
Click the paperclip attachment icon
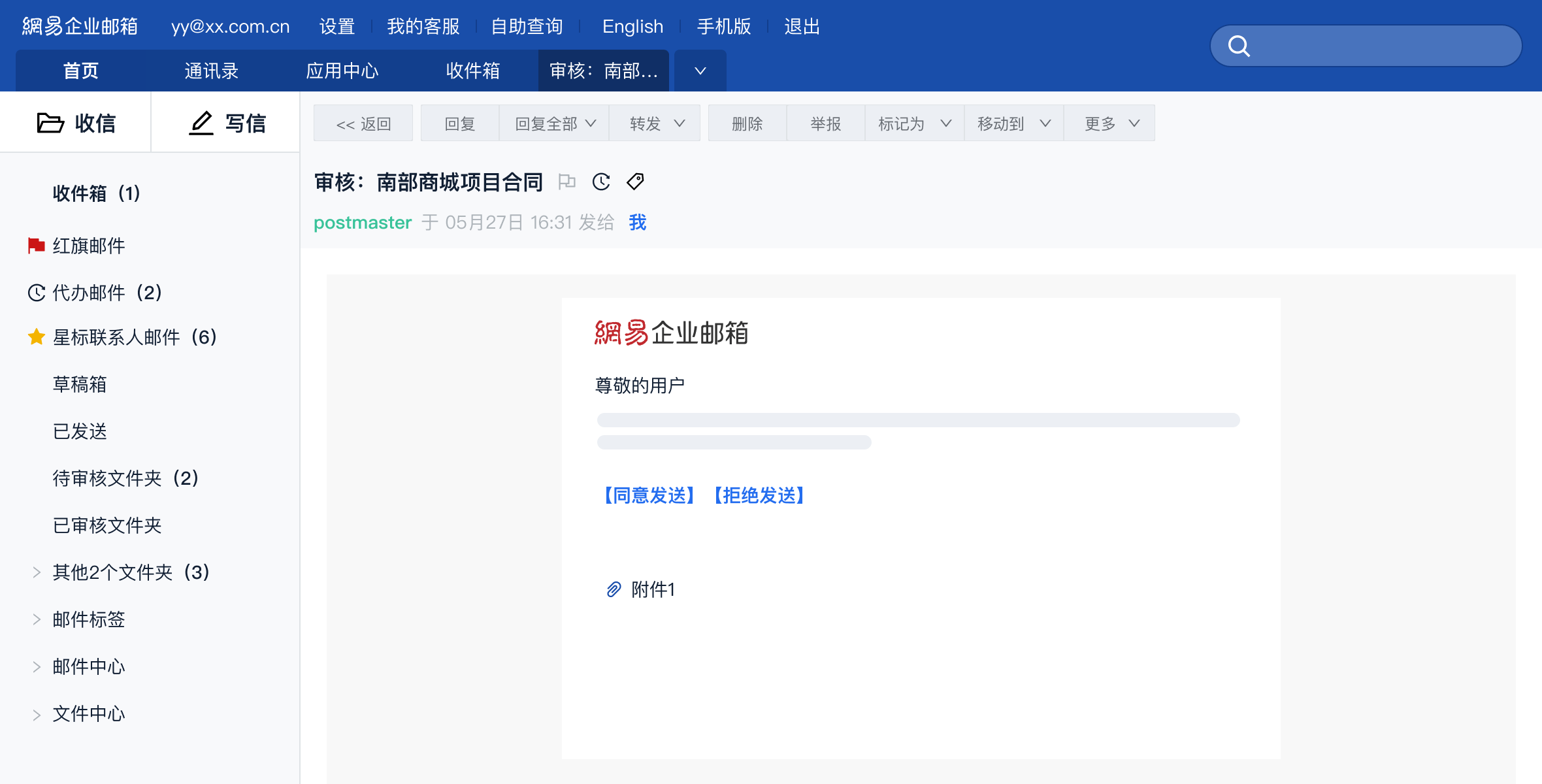614,589
